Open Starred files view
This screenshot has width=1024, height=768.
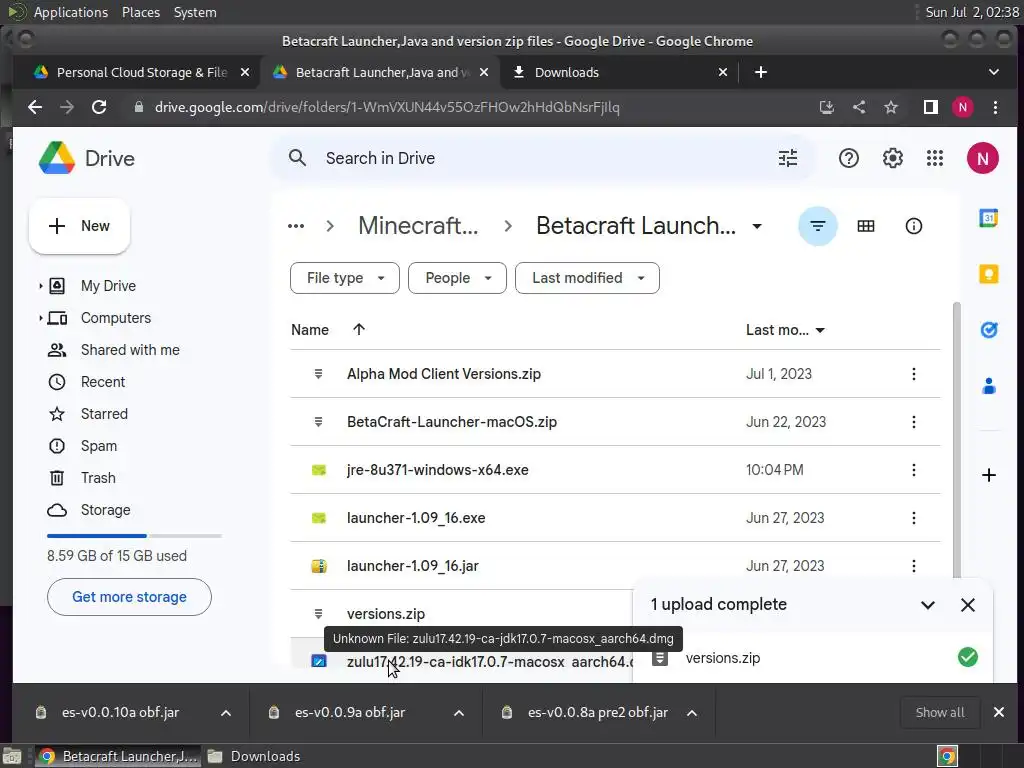tap(104, 414)
